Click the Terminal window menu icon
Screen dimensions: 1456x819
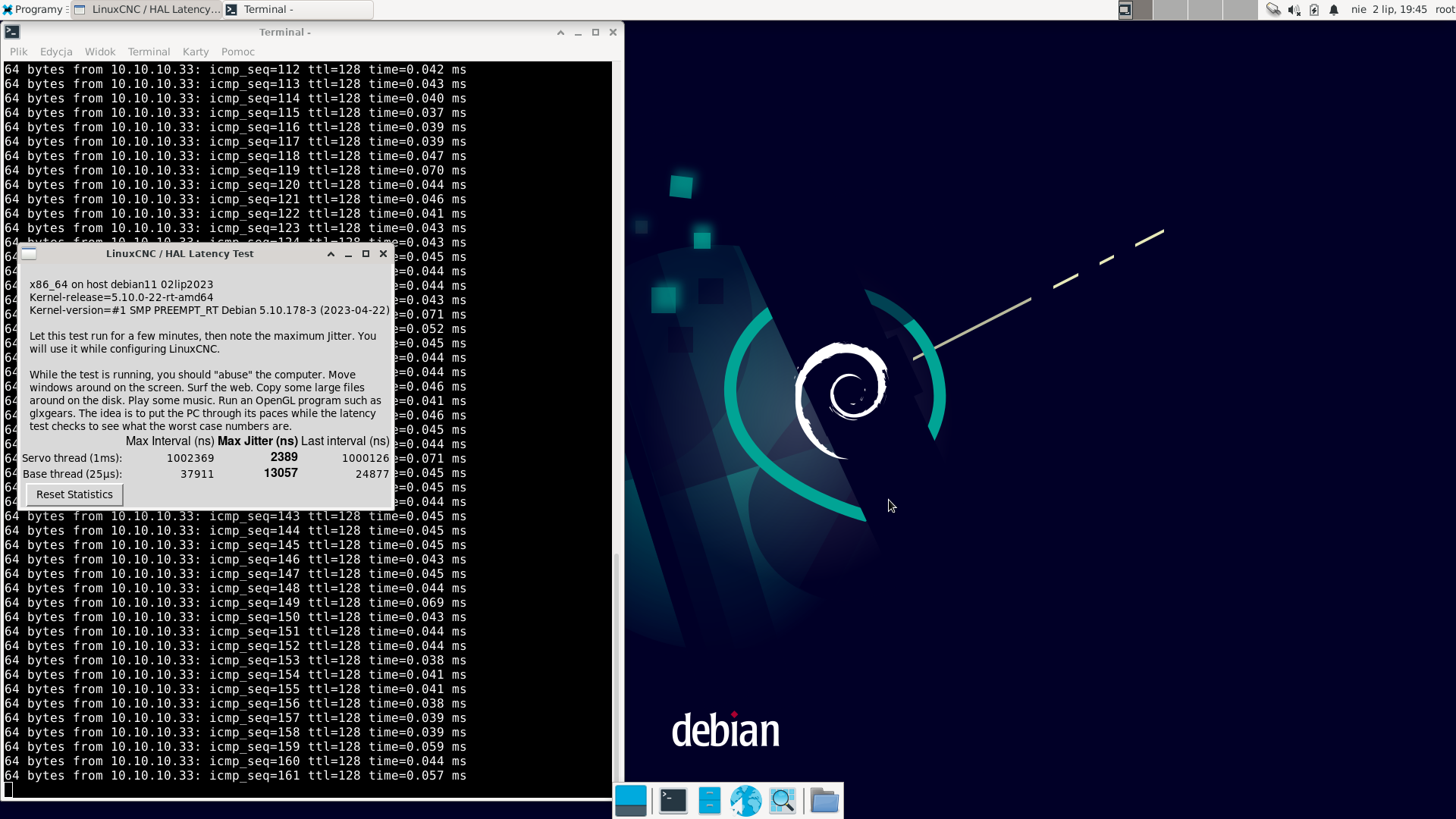tap(12, 32)
